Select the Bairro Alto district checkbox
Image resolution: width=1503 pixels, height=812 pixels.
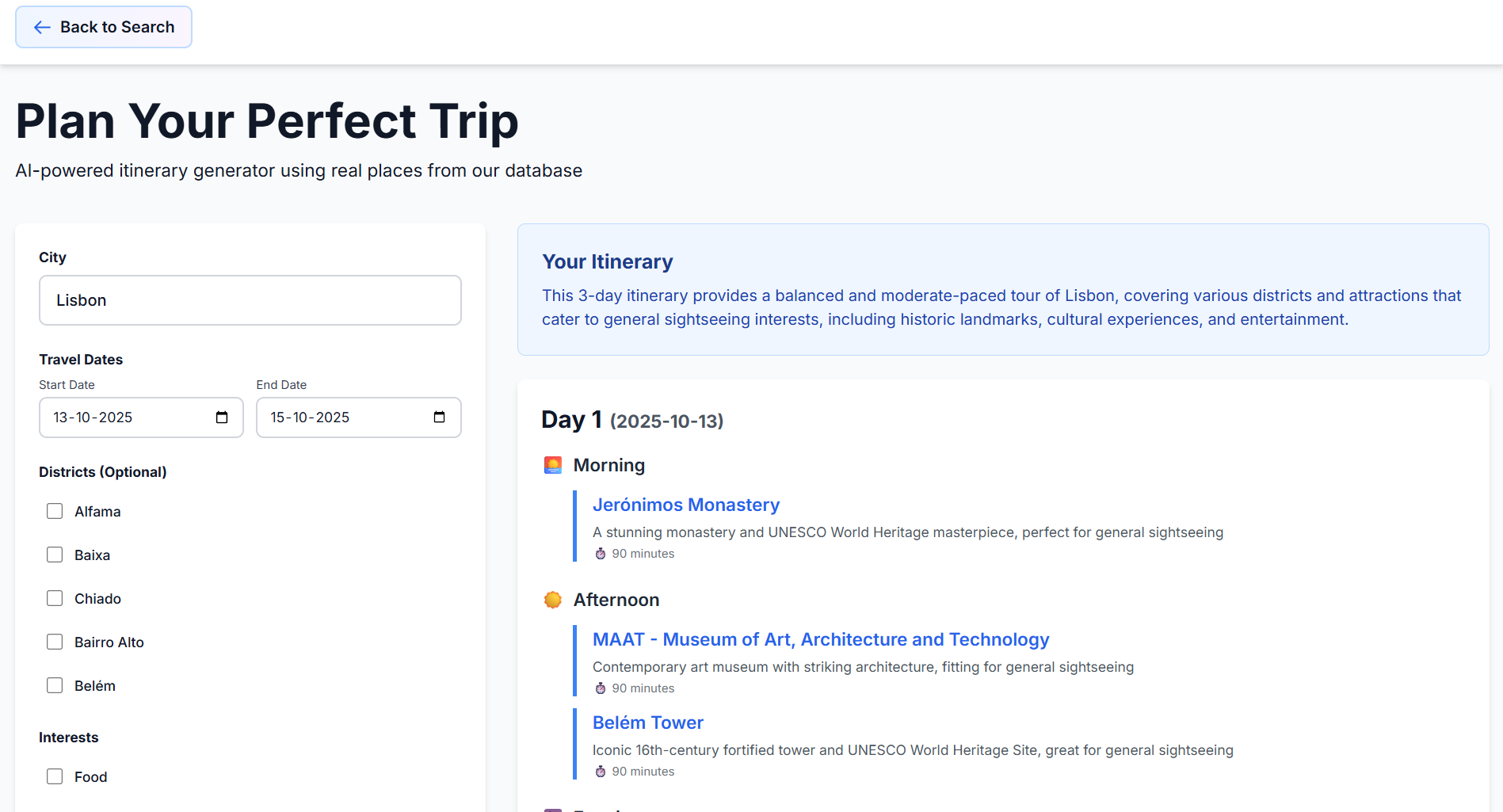point(55,642)
